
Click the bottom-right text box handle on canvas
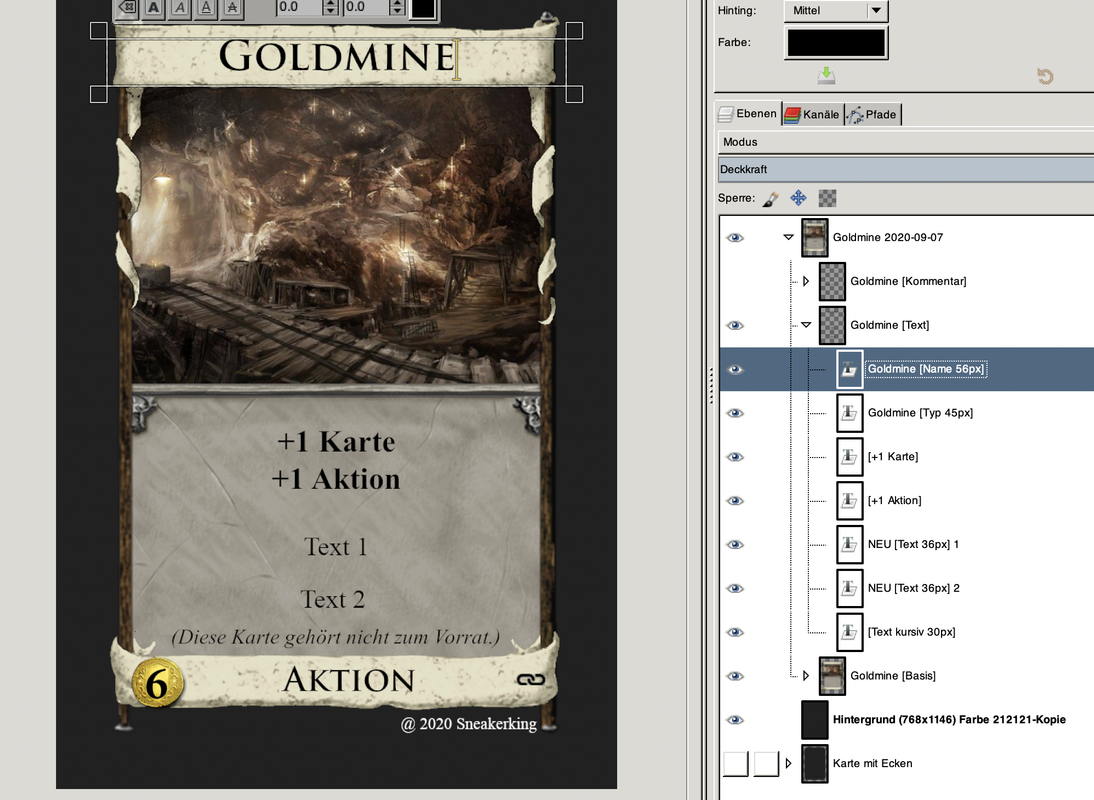tap(574, 94)
